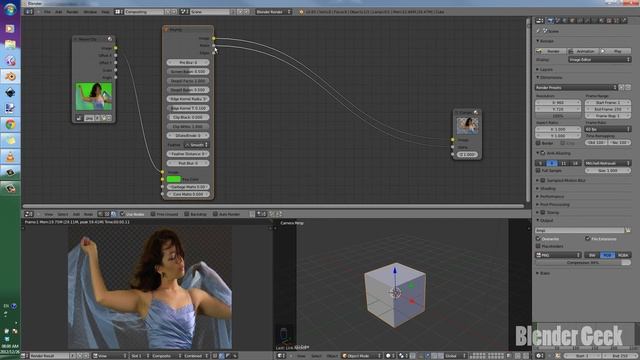The height and width of the screenshot is (360, 640).
Task: Toggle the Anti-Aliasing checkbox
Action: tap(543, 153)
